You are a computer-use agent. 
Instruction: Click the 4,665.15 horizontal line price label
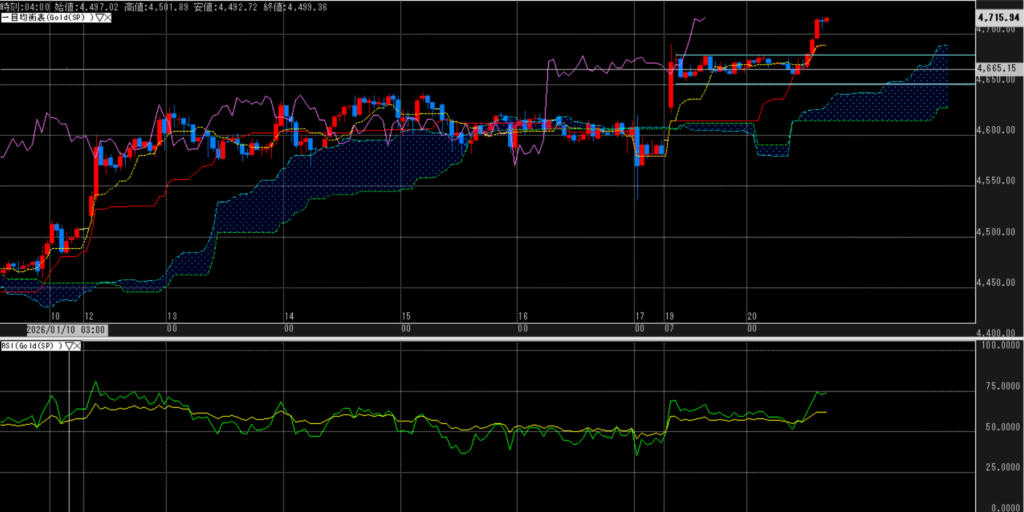[x=996, y=68]
